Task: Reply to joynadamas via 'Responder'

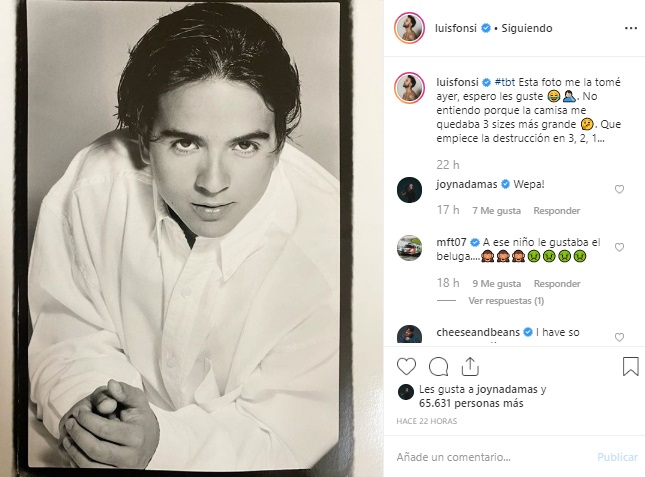Action: point(556,211)
